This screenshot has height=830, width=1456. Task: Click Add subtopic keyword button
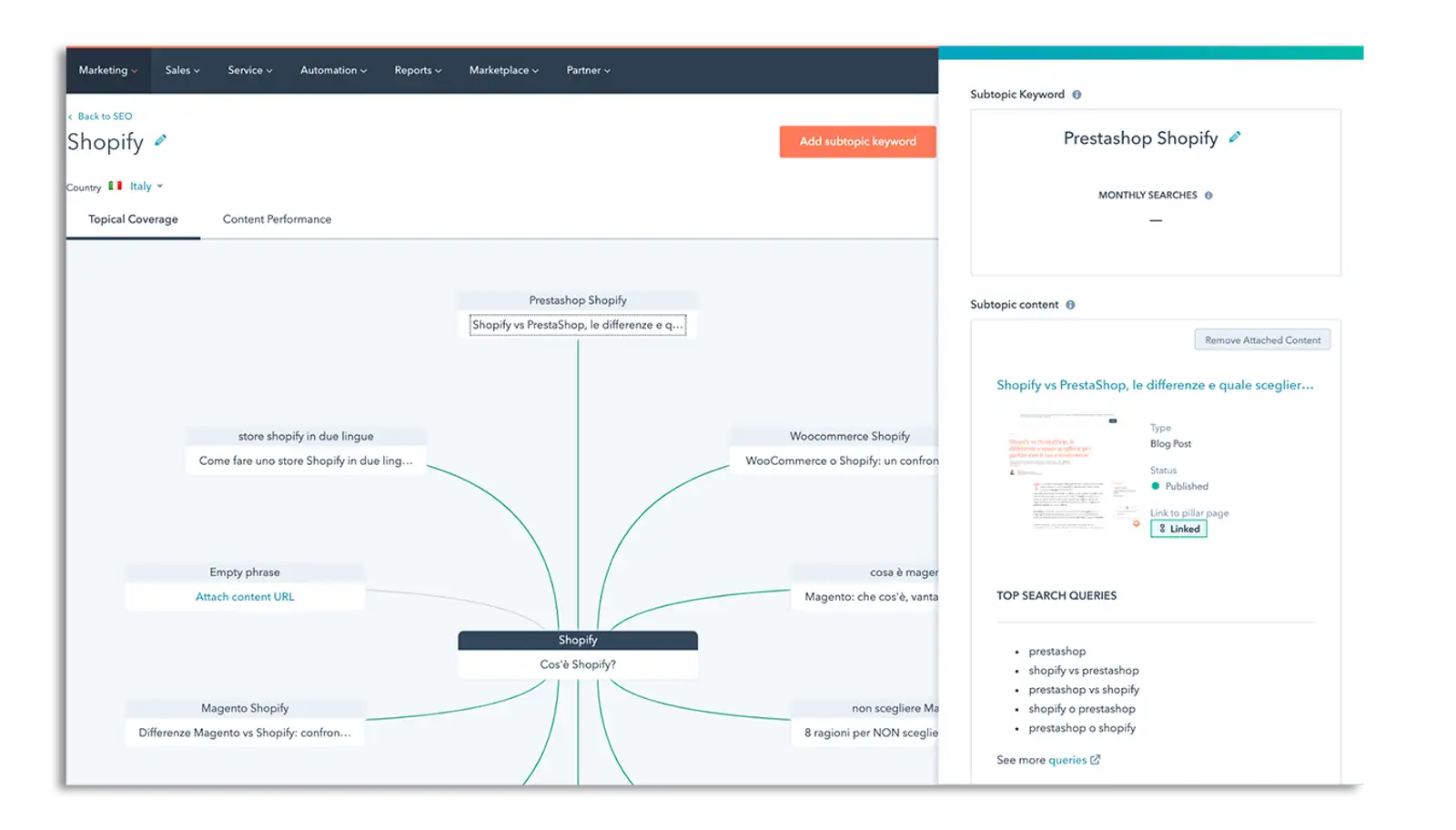tap(858, 141)
